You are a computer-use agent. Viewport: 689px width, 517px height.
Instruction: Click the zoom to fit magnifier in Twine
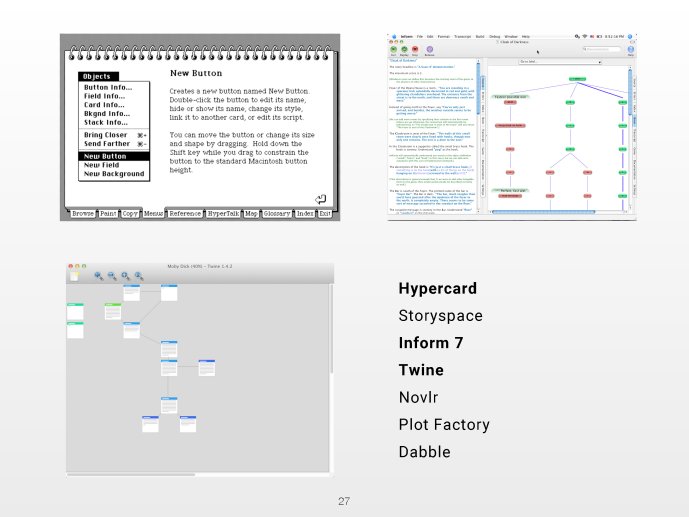pyautogui.click(x=126, y=276)
